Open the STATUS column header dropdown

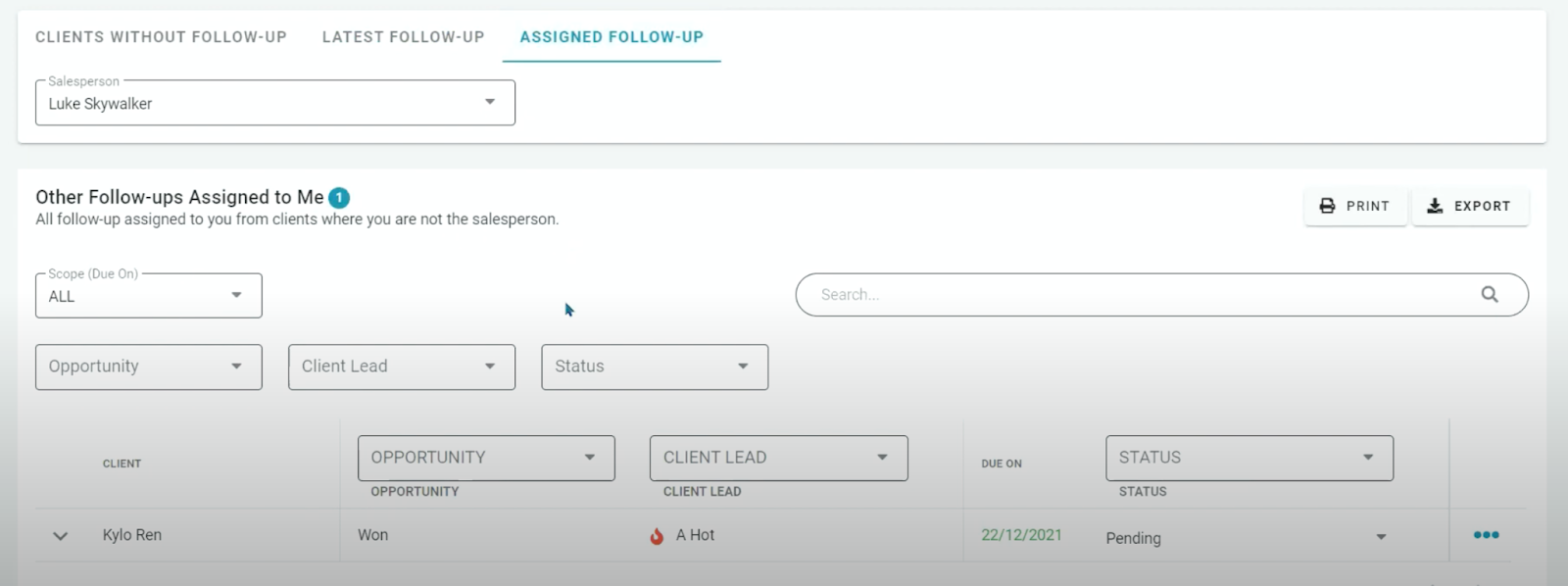tap(1249, 458)
